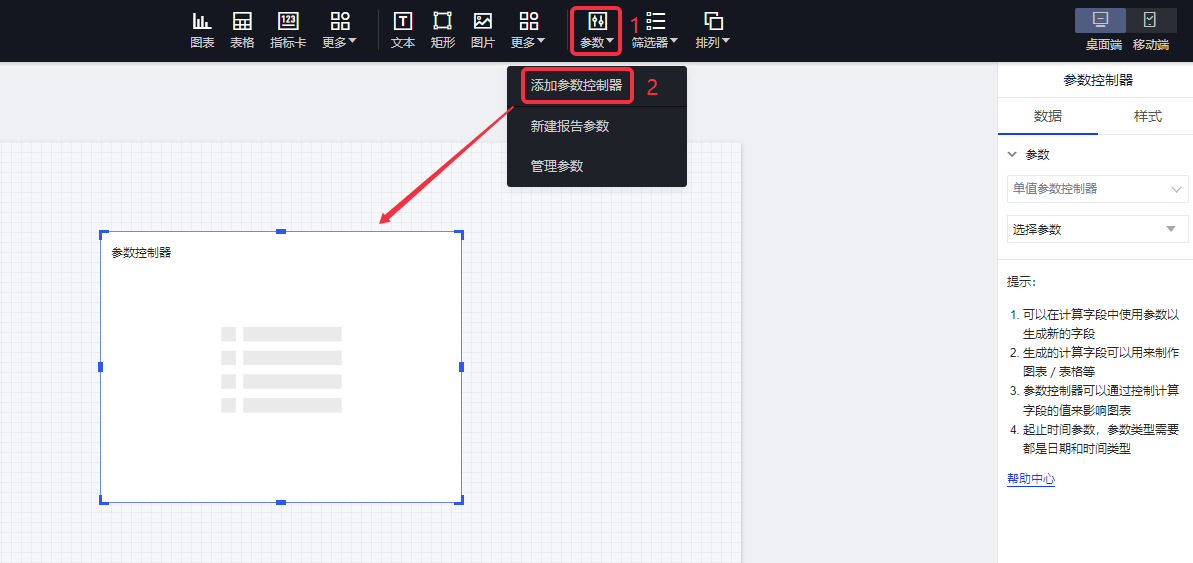Select 管理参数 in the dropdown menu
This screenshot has width=1193, height=563.
tap(557, 166)
